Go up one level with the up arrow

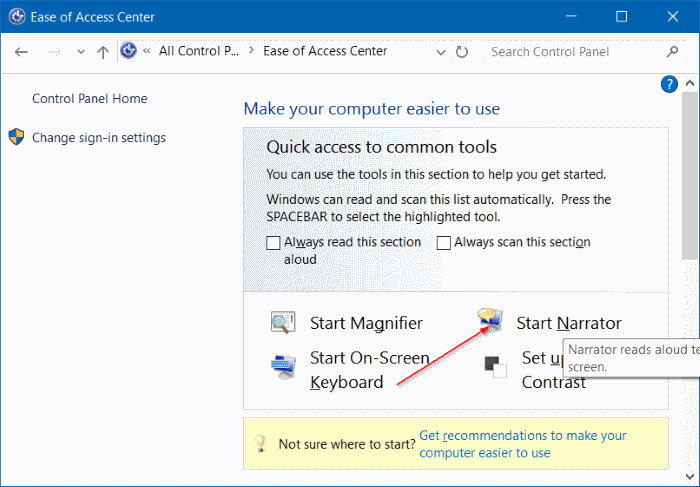103,52
